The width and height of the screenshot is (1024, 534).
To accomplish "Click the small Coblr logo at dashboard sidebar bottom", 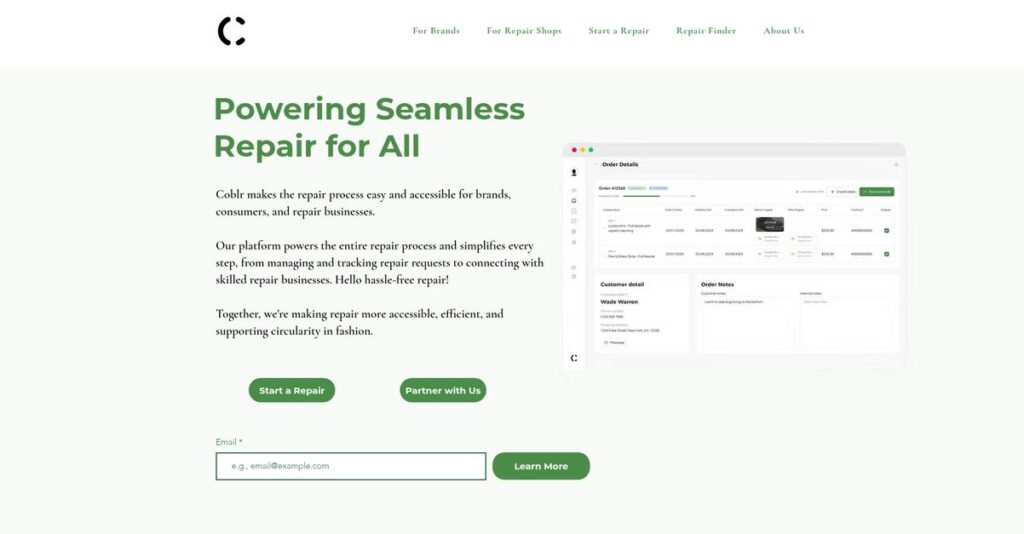I will point(574,358).
